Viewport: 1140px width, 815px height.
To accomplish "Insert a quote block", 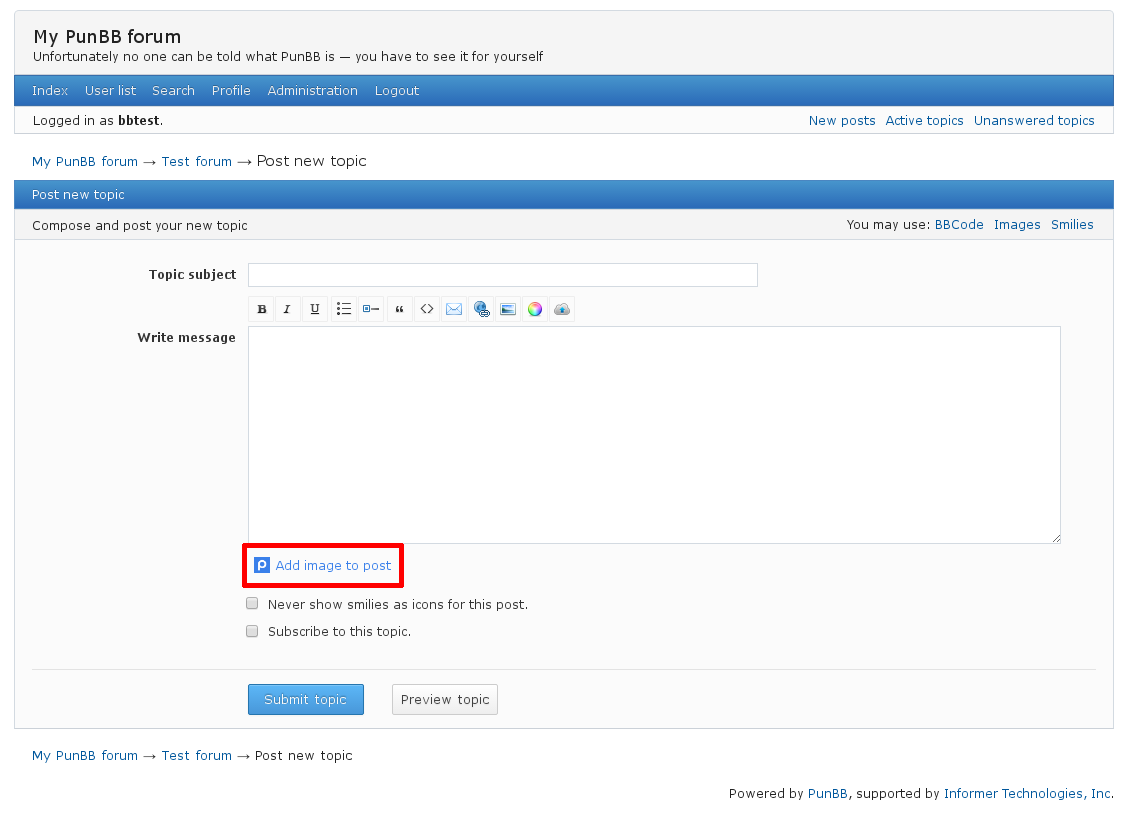I will point(399,309).
